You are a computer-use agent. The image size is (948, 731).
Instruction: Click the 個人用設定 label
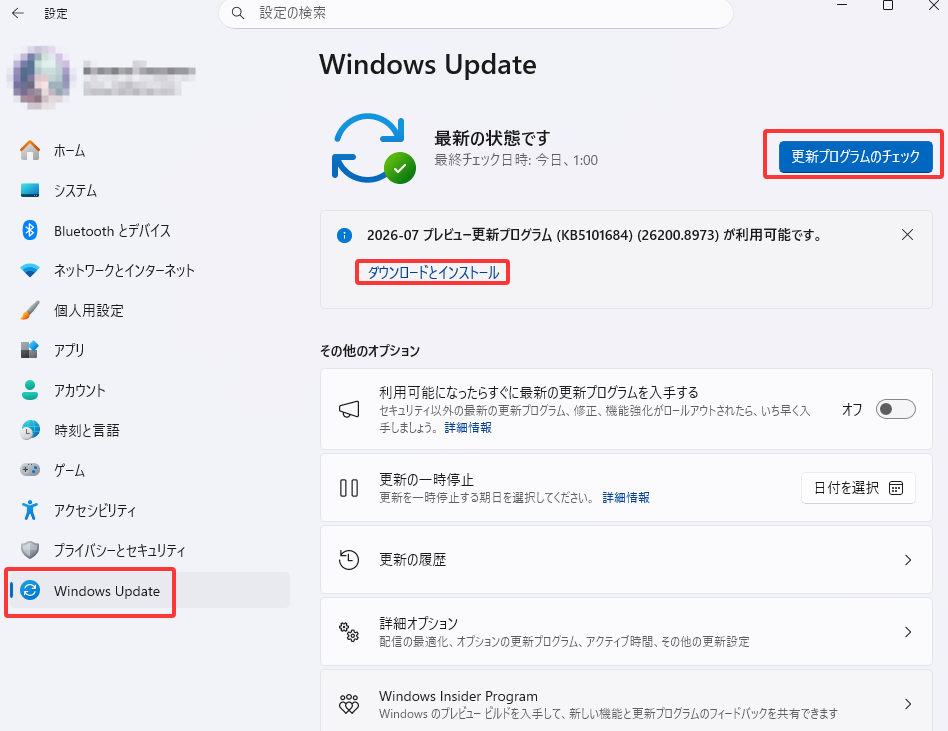(89, 311)
